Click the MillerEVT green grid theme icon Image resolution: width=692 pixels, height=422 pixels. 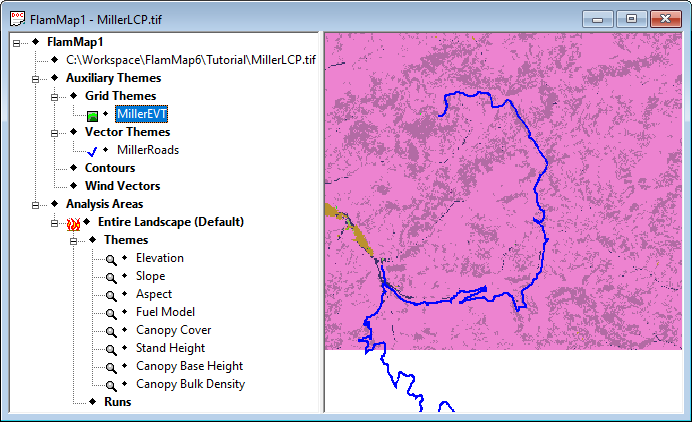tap(92, 116)
